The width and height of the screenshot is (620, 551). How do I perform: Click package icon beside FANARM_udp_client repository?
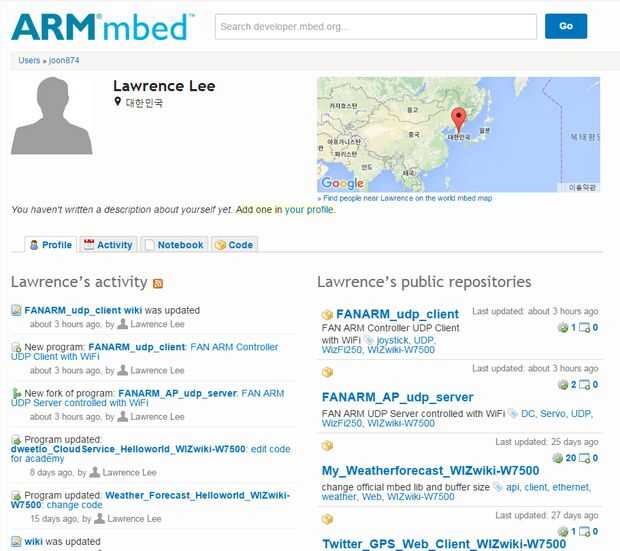click(x=327, y=315)
